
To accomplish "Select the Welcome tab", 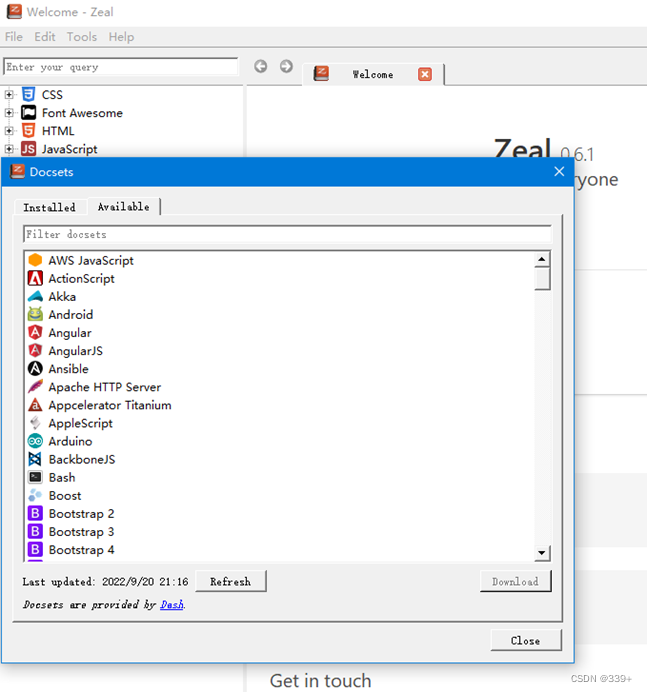I will [x=373, y=75].
